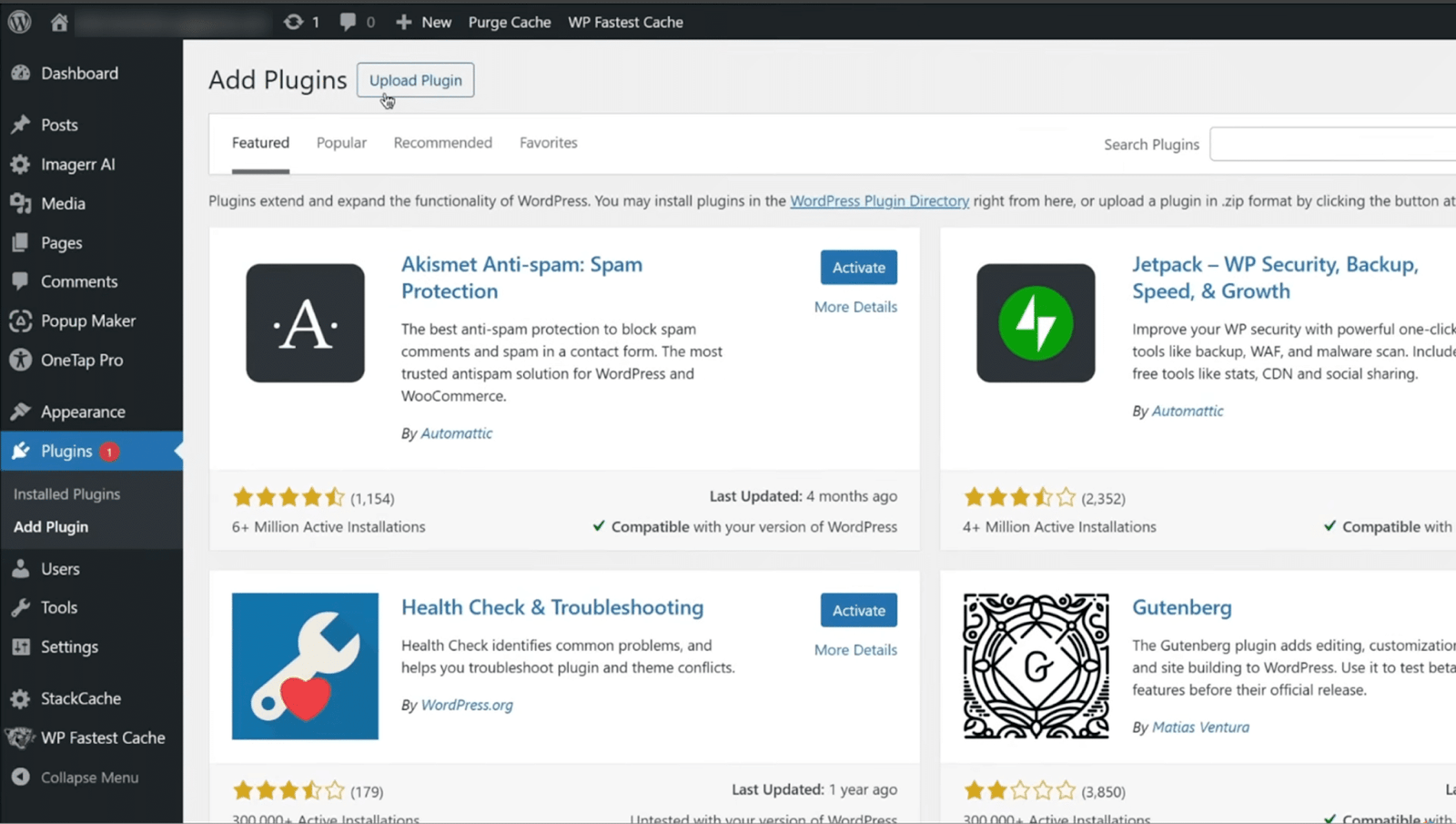This screenshot has width=1456, height=824.
Task: Click the Jetpack plugin logo
Action: [x=1036, y=323]
